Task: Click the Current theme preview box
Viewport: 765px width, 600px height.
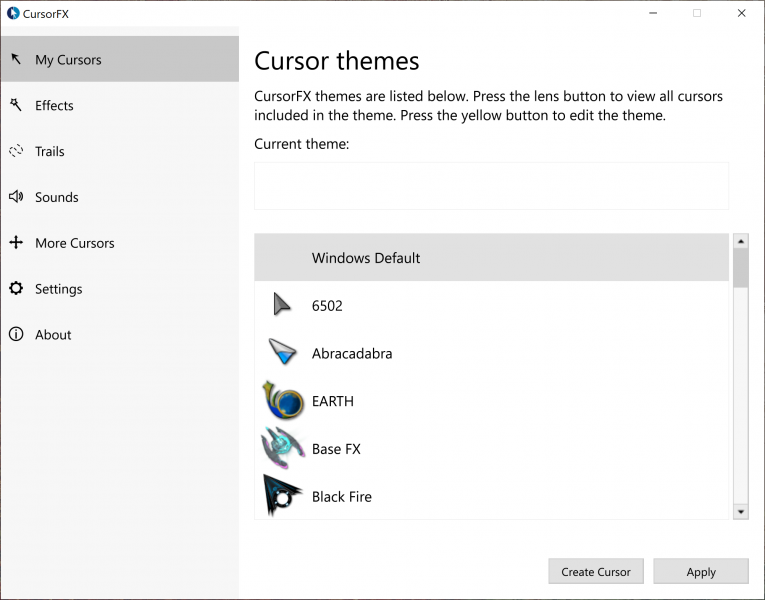Action: (491, 186)
